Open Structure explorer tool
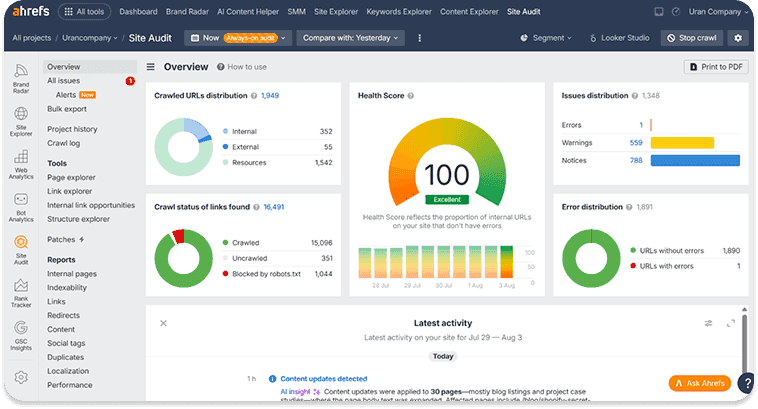This screenshot has width=758, height=409. (x=78, y=219)
